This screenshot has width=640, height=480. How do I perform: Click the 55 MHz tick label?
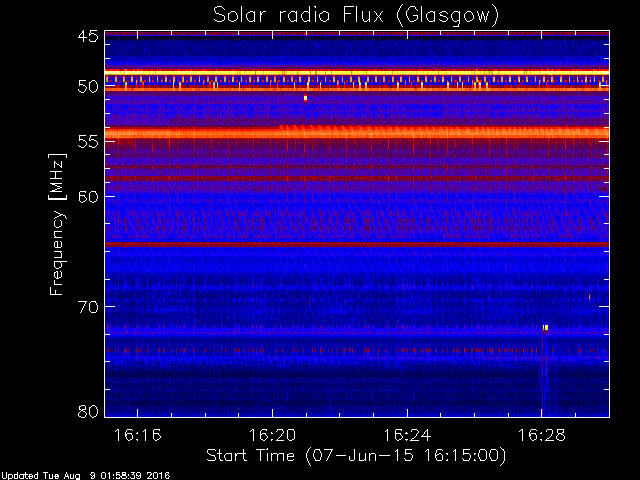pos(87,142)
